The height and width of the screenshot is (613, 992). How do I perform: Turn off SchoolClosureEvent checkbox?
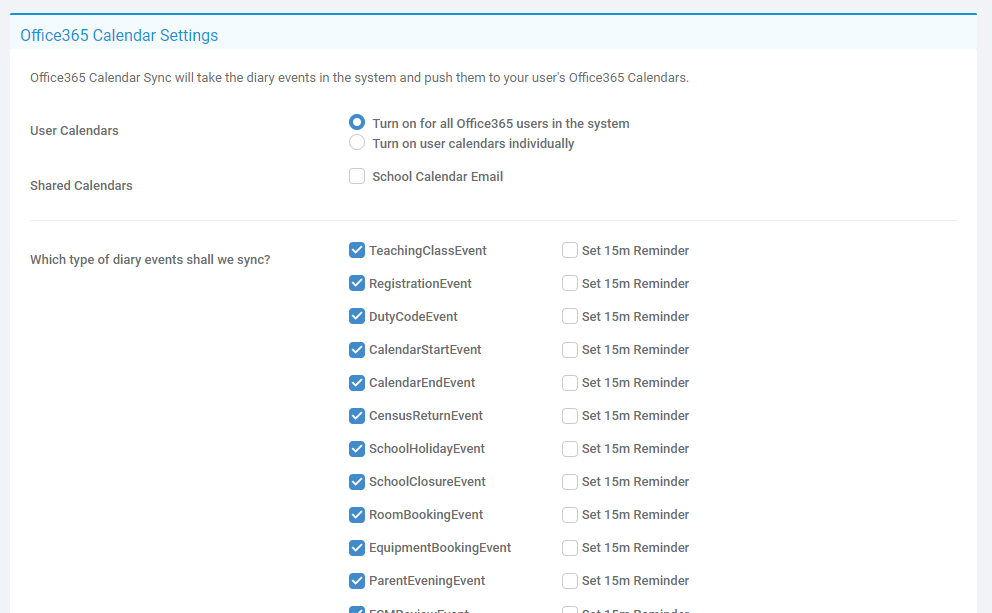[357, 482]
